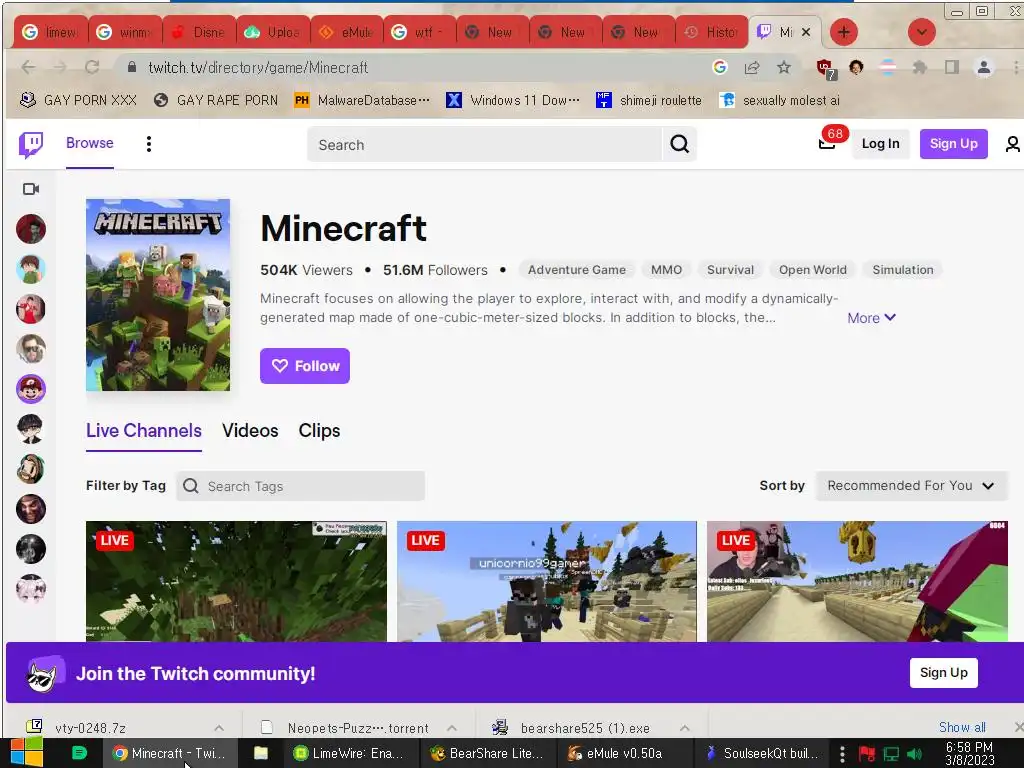Click the browser reload button

click(x=92, y=67)
